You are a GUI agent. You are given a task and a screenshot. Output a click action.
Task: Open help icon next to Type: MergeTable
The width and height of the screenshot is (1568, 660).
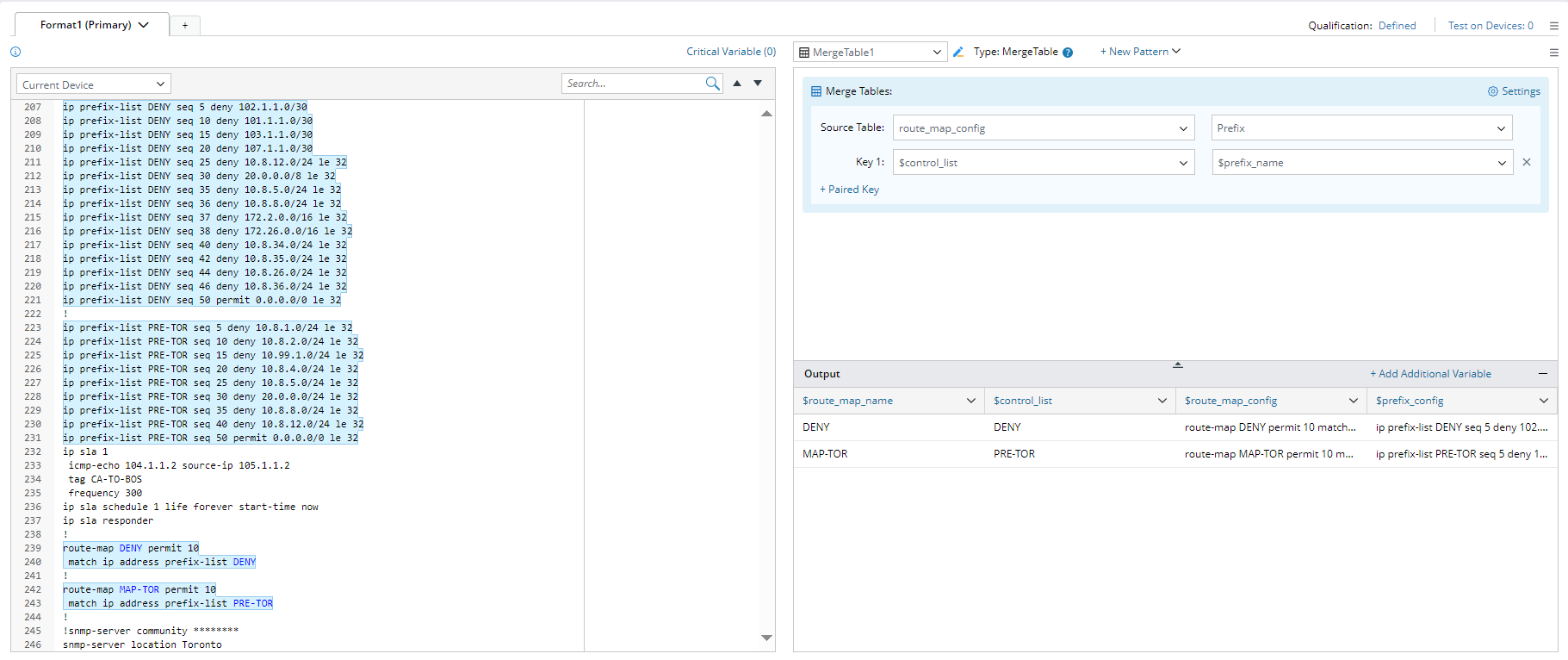click(1068, 53)
